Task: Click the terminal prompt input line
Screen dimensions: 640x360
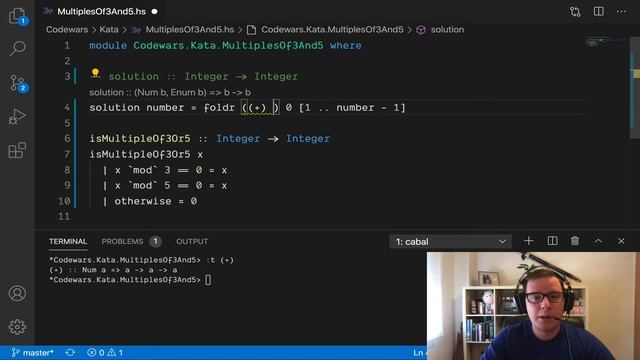Action: click(130, 280)
